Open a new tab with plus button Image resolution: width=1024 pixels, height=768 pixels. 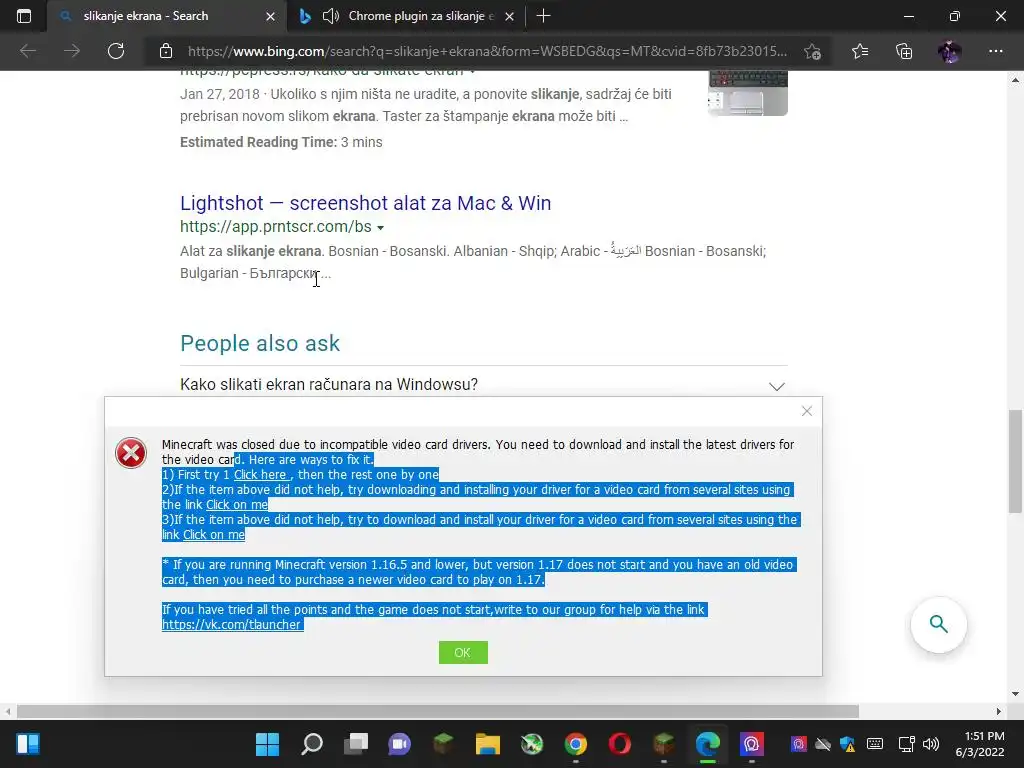point(543,16)
